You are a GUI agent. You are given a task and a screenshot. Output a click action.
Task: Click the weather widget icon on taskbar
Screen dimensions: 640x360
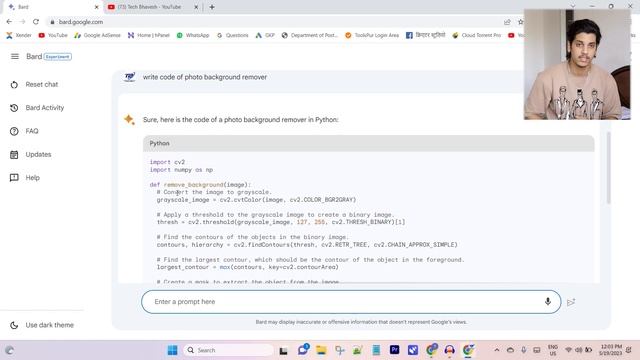pos(9,350)
